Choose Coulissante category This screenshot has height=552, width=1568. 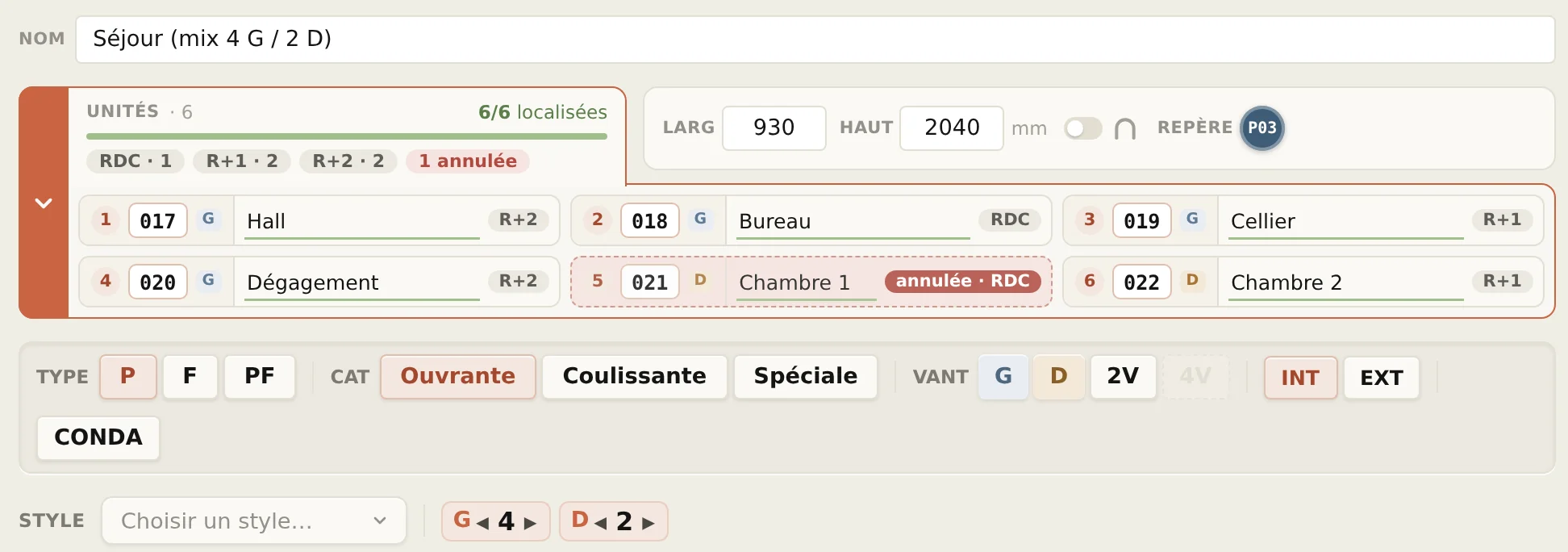635,377
